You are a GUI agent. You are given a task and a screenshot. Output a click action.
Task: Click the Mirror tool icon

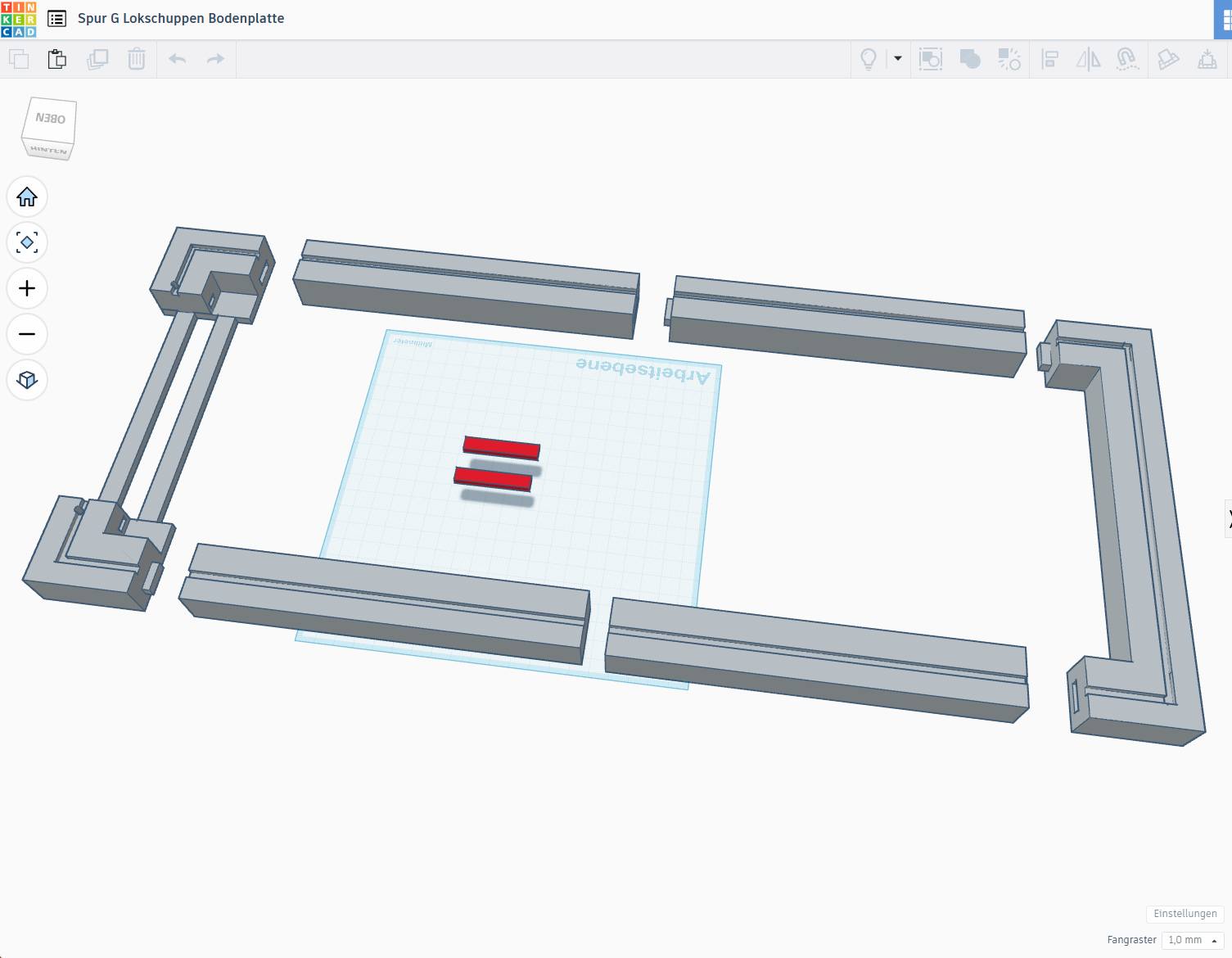point(1088,59)
